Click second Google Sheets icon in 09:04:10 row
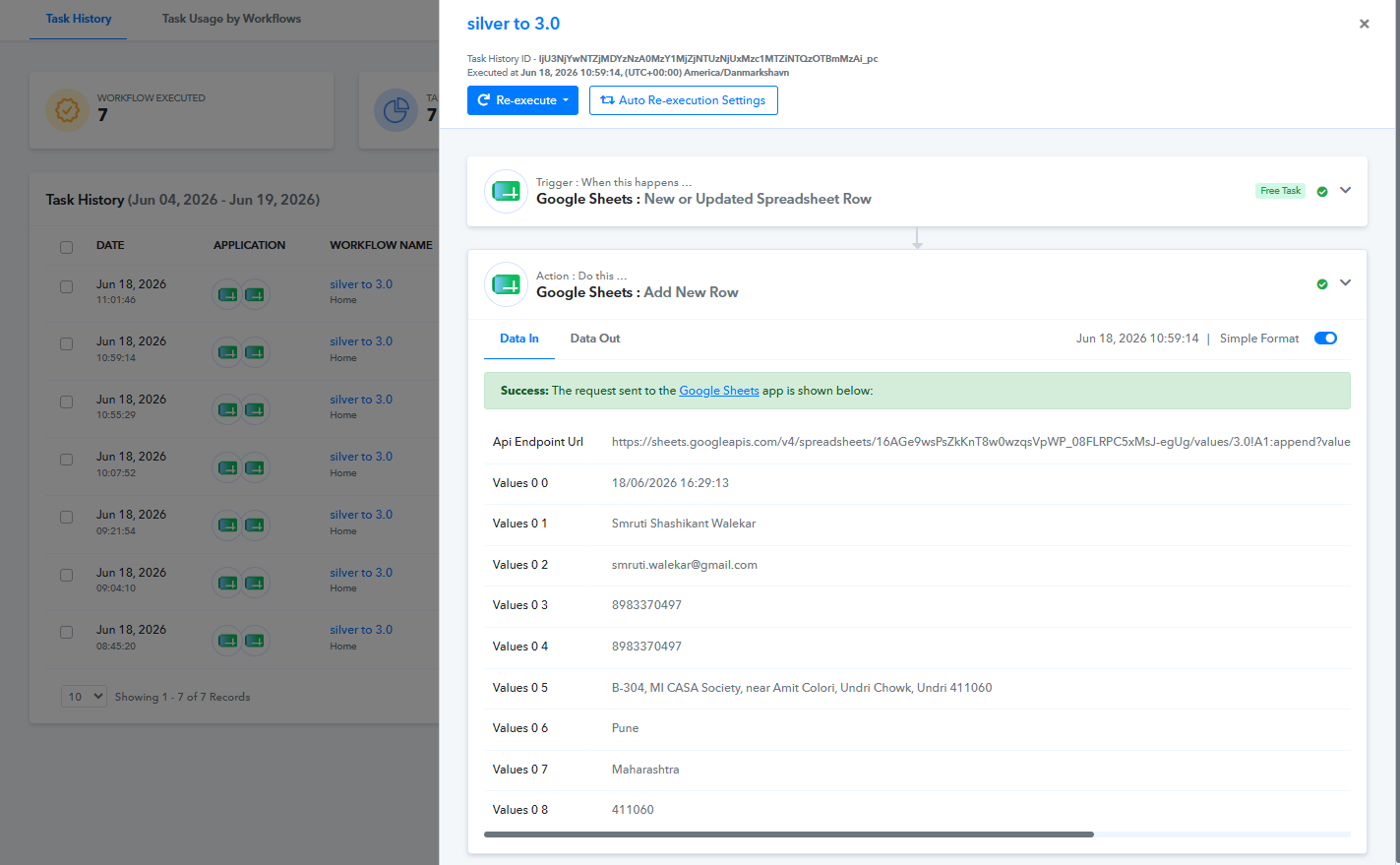The image size is (1400, 865). [255, 583]
